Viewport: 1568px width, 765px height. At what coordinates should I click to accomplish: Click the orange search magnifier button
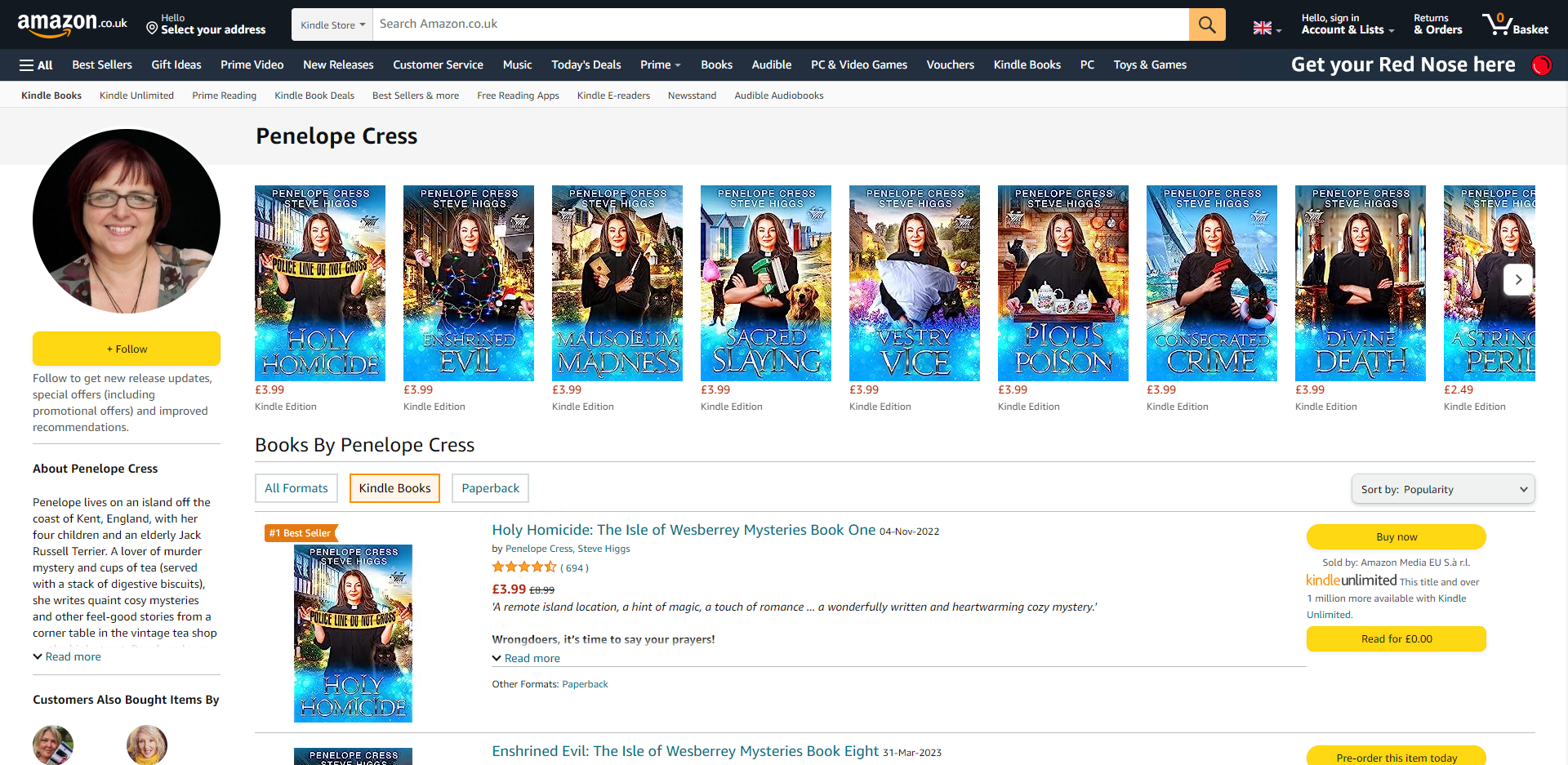1206,24
